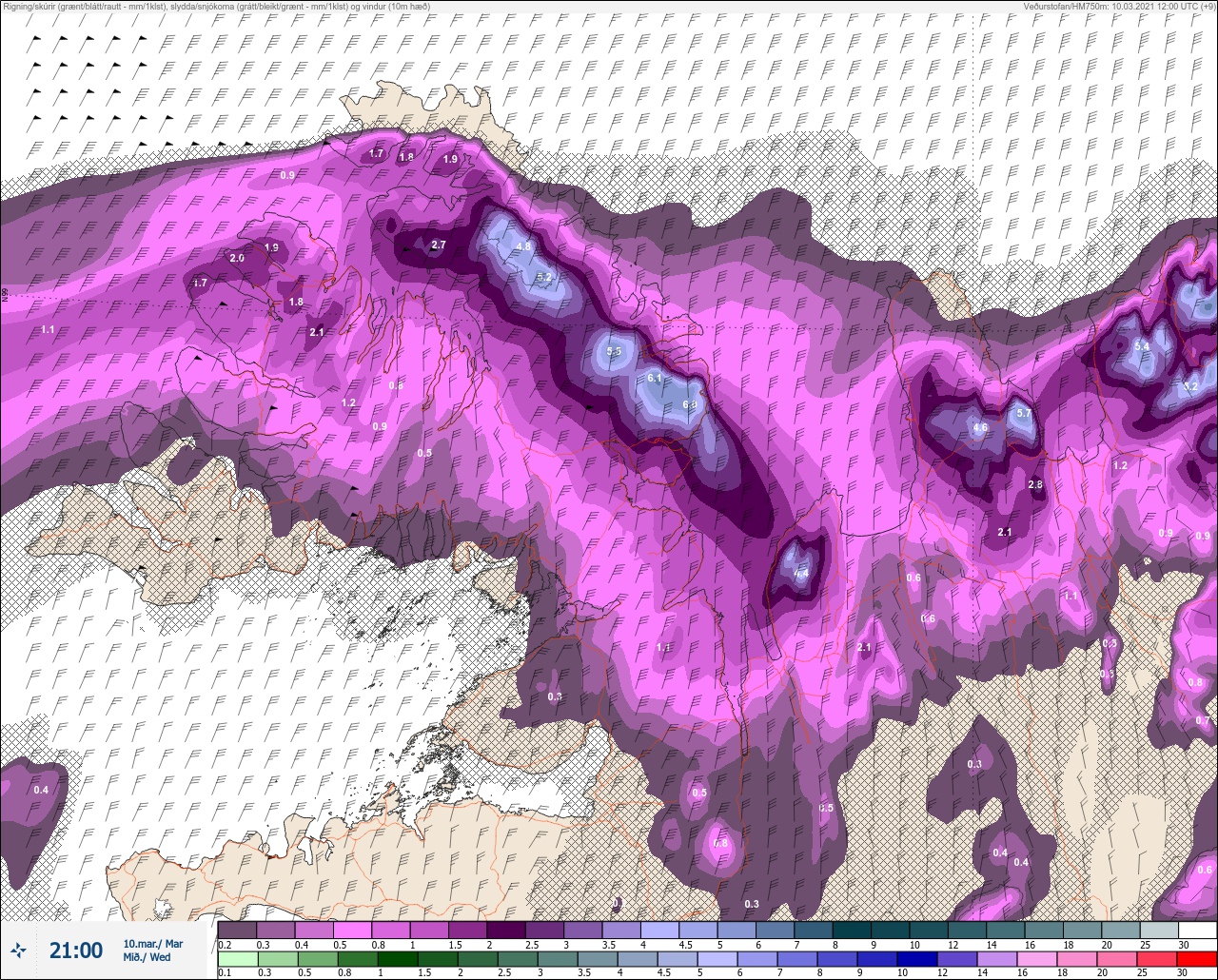Click the weekday text 'Mið./ Wed'
Image resolution: width=1218 pixels, height=980 pixels.
147,957
